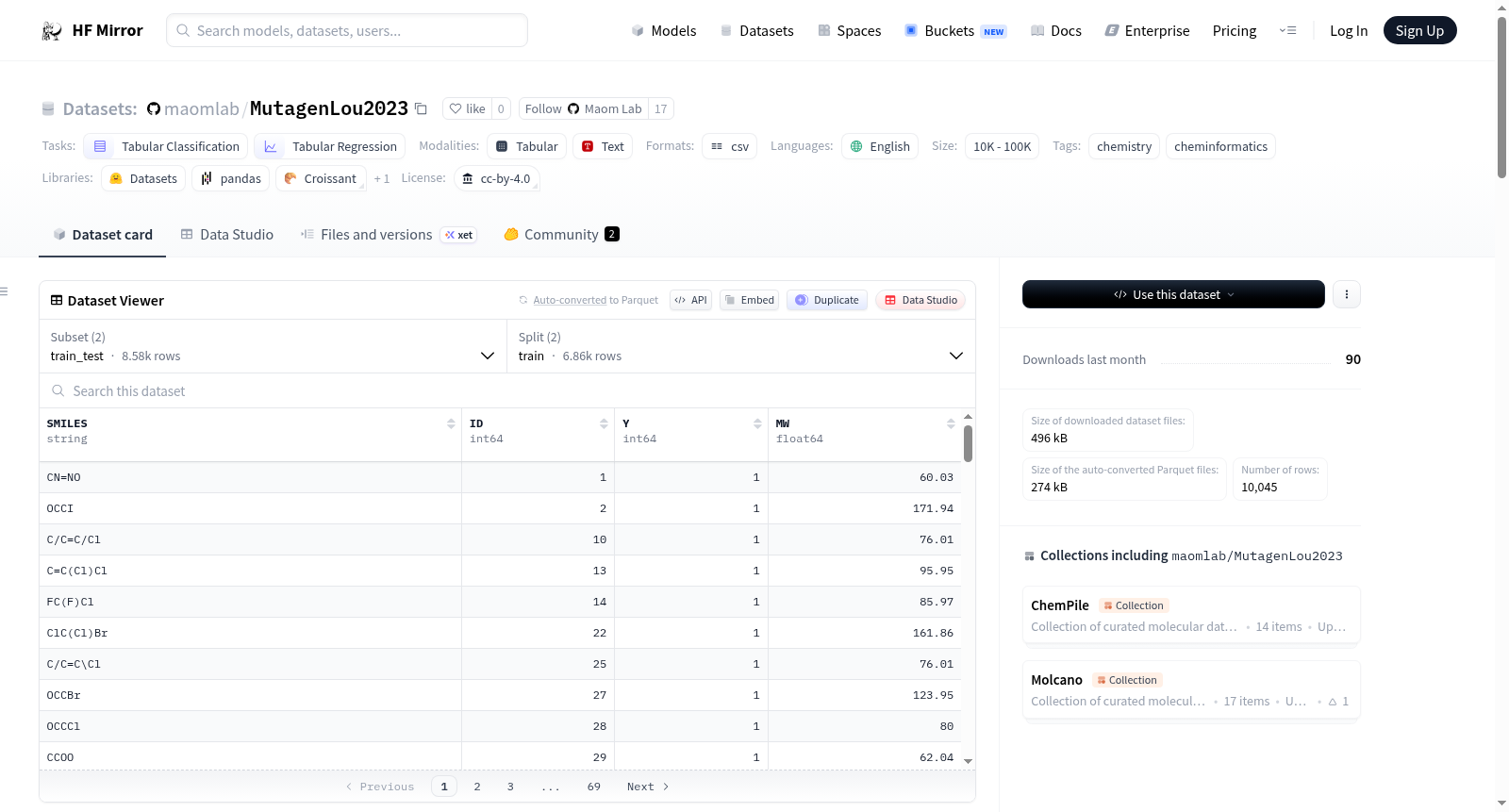
Task: Select the MW value 171.94
Action: [933, 508]
